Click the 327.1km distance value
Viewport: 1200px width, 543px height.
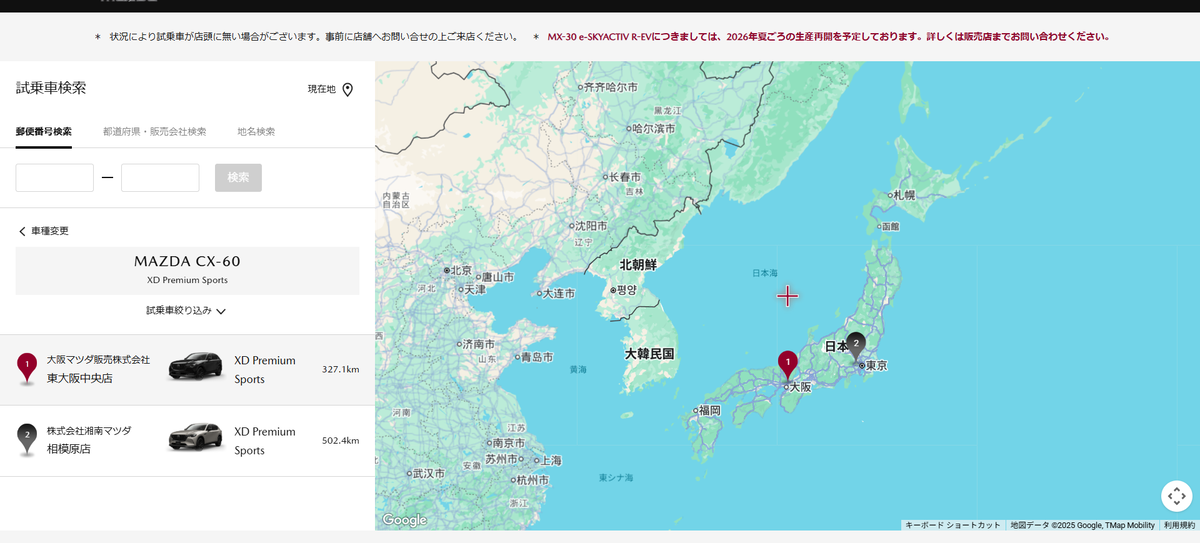tap(340, 370)
